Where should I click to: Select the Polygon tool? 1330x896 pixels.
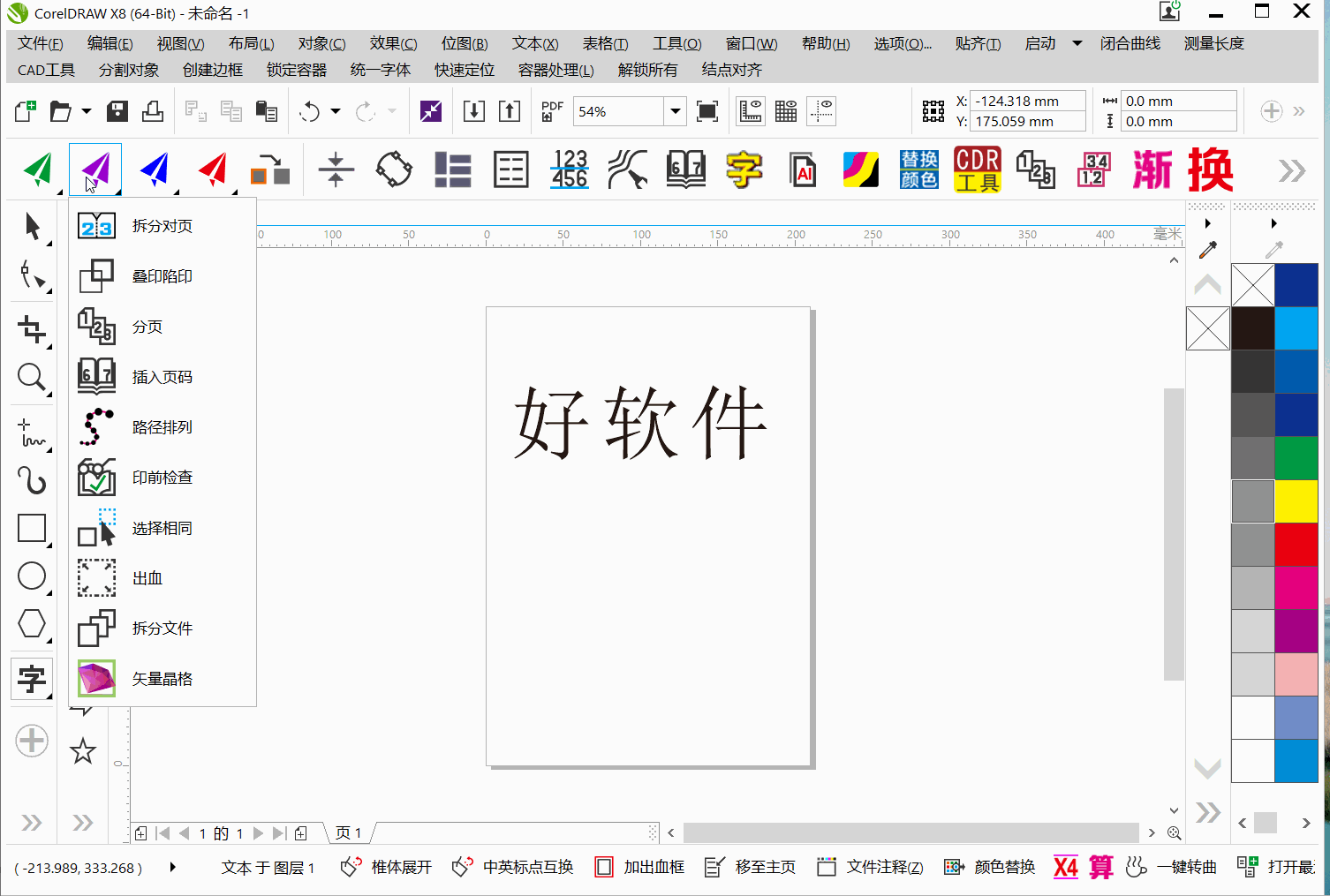click(x=32, y=624)
